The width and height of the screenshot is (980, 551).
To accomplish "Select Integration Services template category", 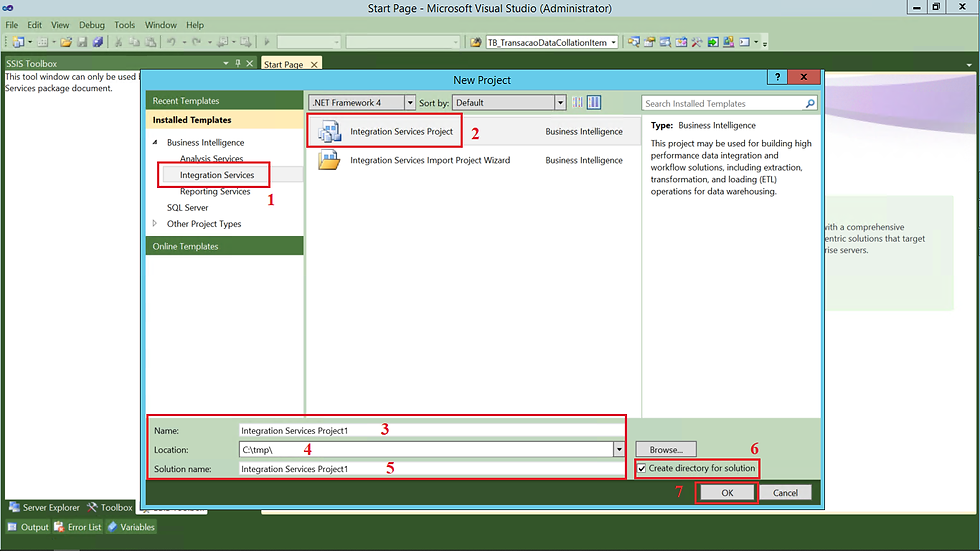I will coord(217,175).
